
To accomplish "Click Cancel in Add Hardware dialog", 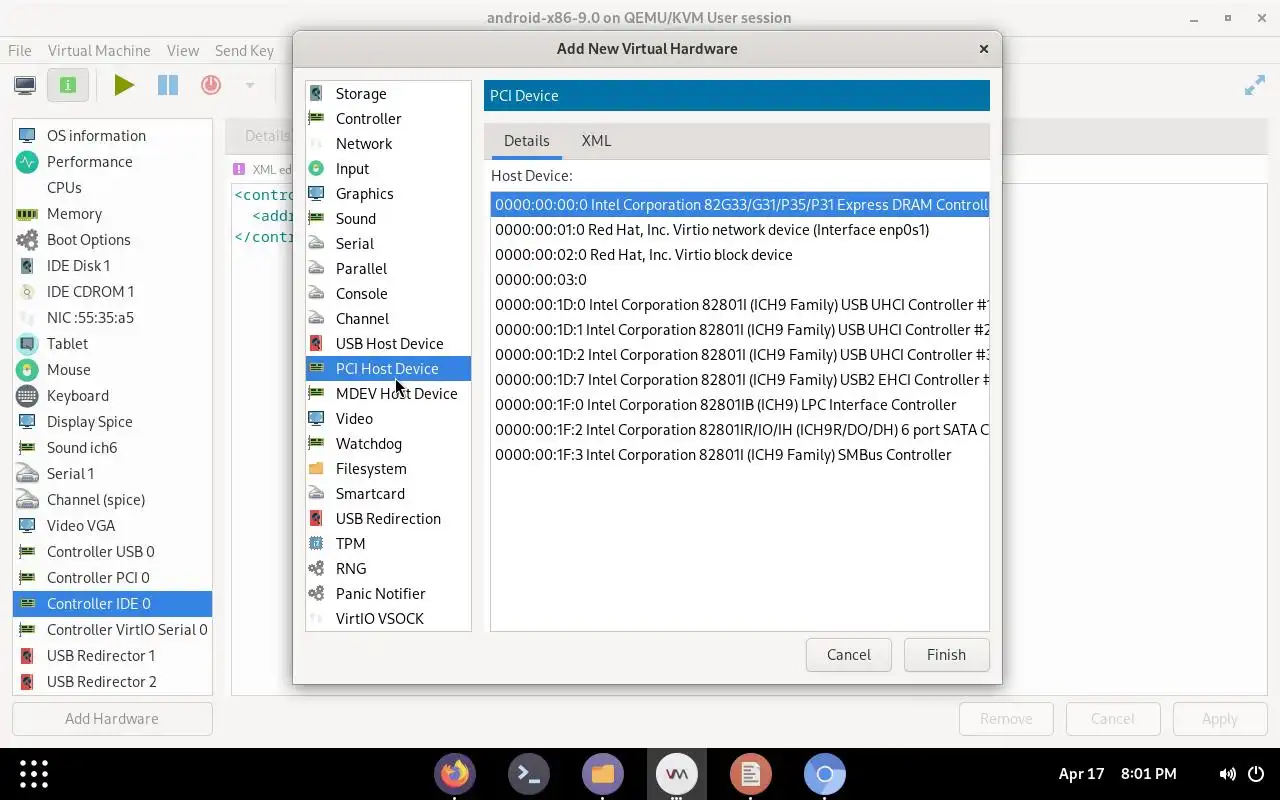I will [x=849, y=655].
